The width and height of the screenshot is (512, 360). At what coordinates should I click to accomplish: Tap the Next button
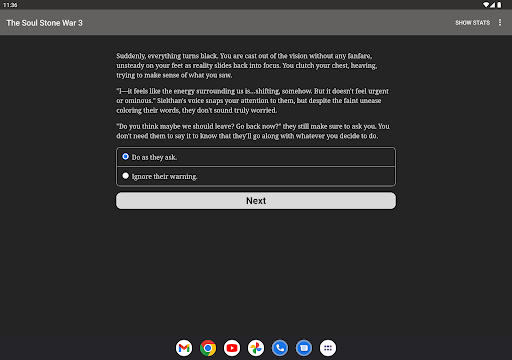pos(256,201)
